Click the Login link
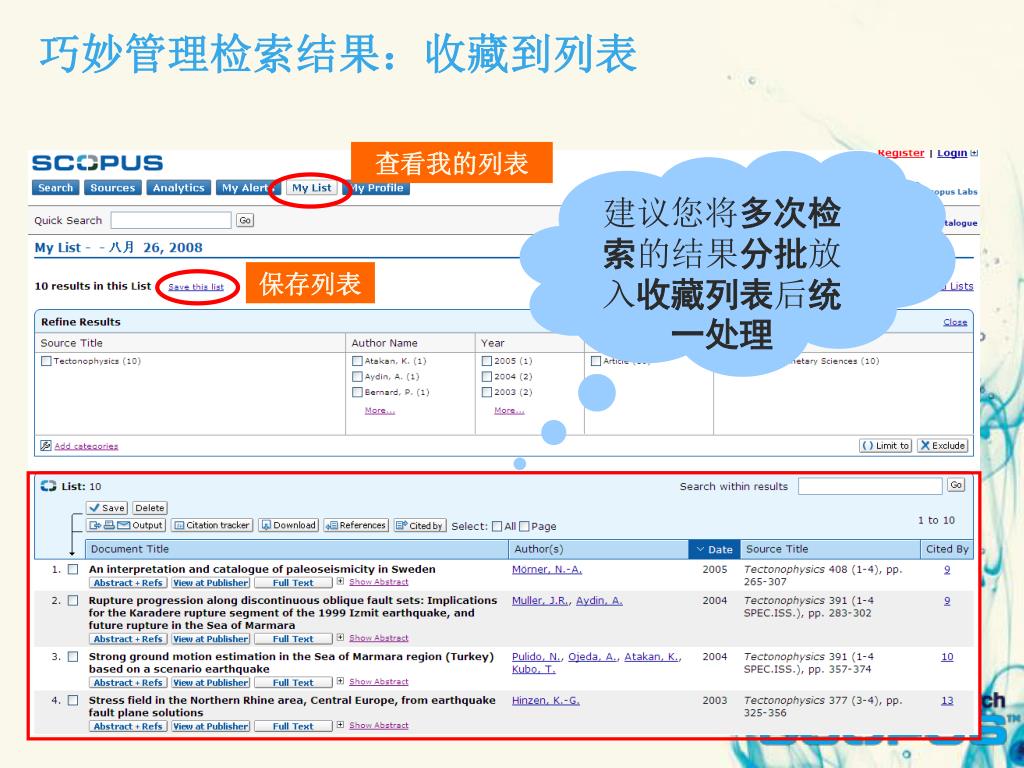Viewport: 1024px width, 768px height. (x=952, y=153)
